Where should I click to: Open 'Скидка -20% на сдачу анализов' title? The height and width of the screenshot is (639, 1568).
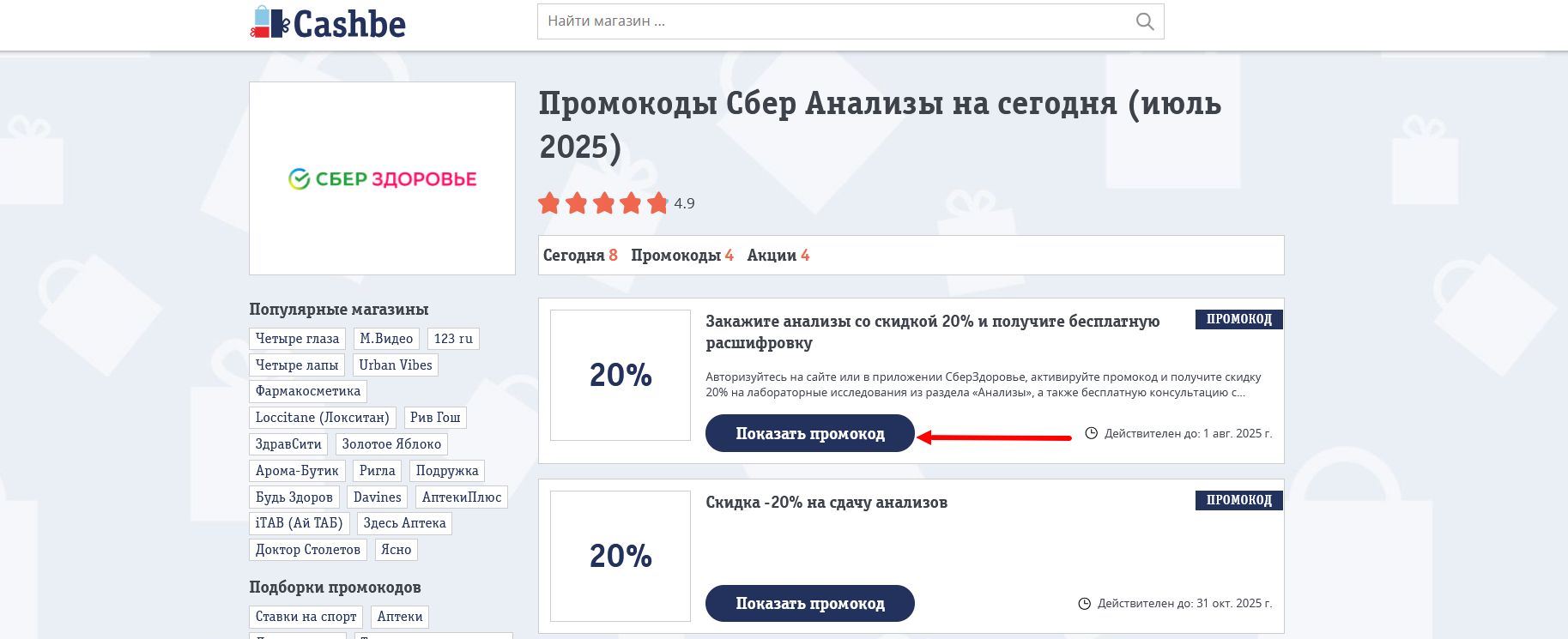click(x=826, y=503)
